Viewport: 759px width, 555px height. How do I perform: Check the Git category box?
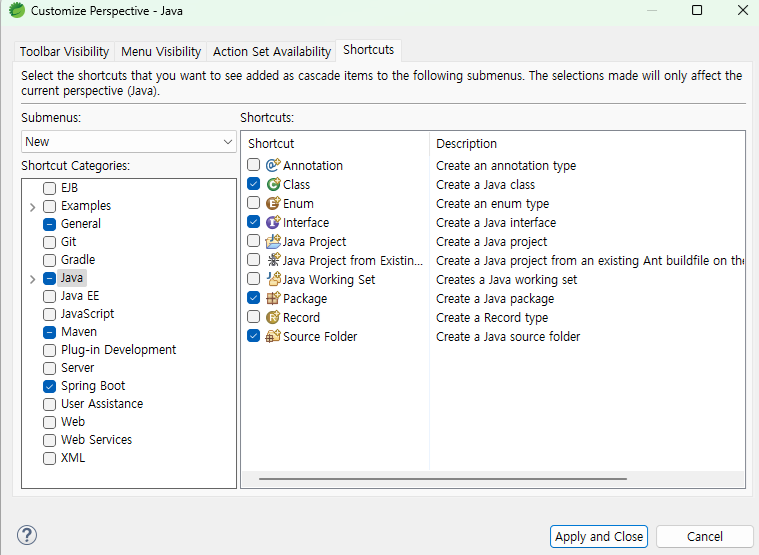click(49, 242)
